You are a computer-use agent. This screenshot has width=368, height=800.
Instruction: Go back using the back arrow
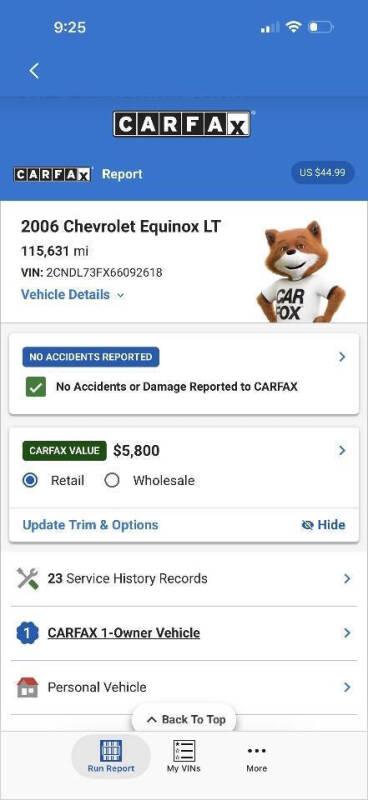tap(34, 71)
